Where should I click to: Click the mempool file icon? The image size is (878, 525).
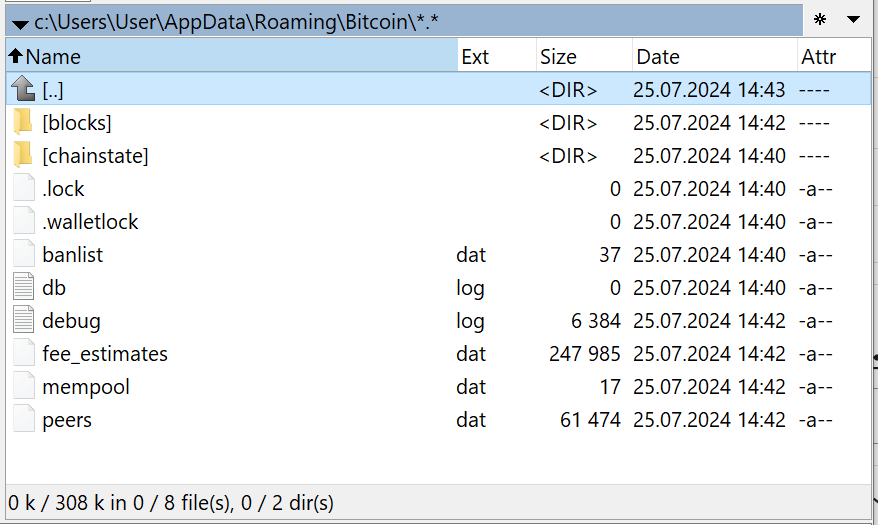[24, 386]
